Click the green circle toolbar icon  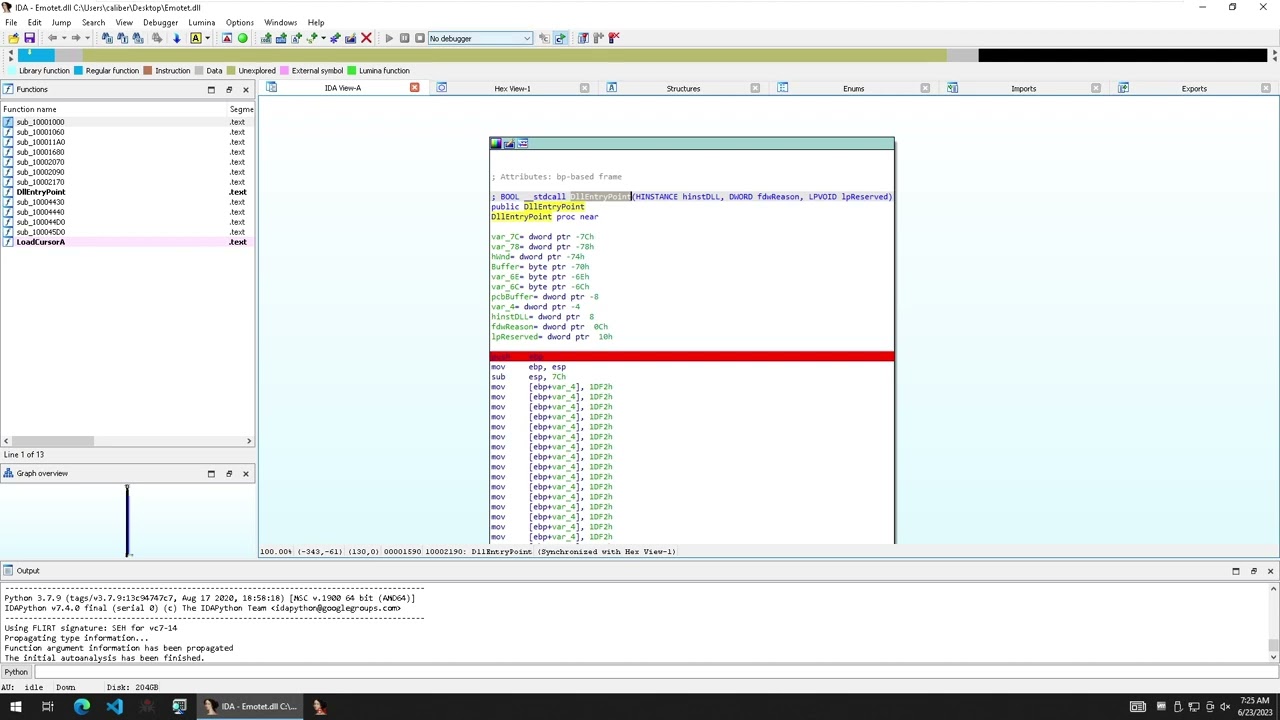pos(242,38)
